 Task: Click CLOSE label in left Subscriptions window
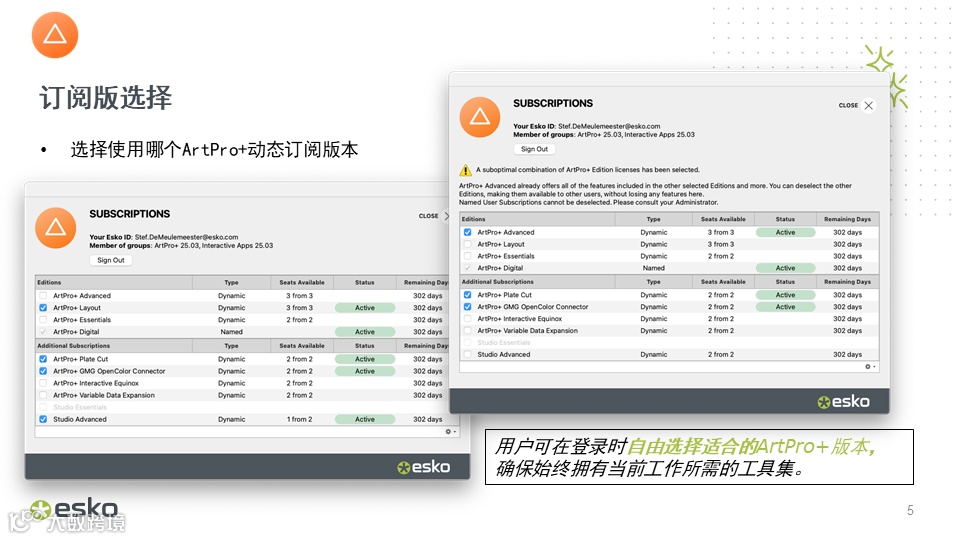[429, 216]
